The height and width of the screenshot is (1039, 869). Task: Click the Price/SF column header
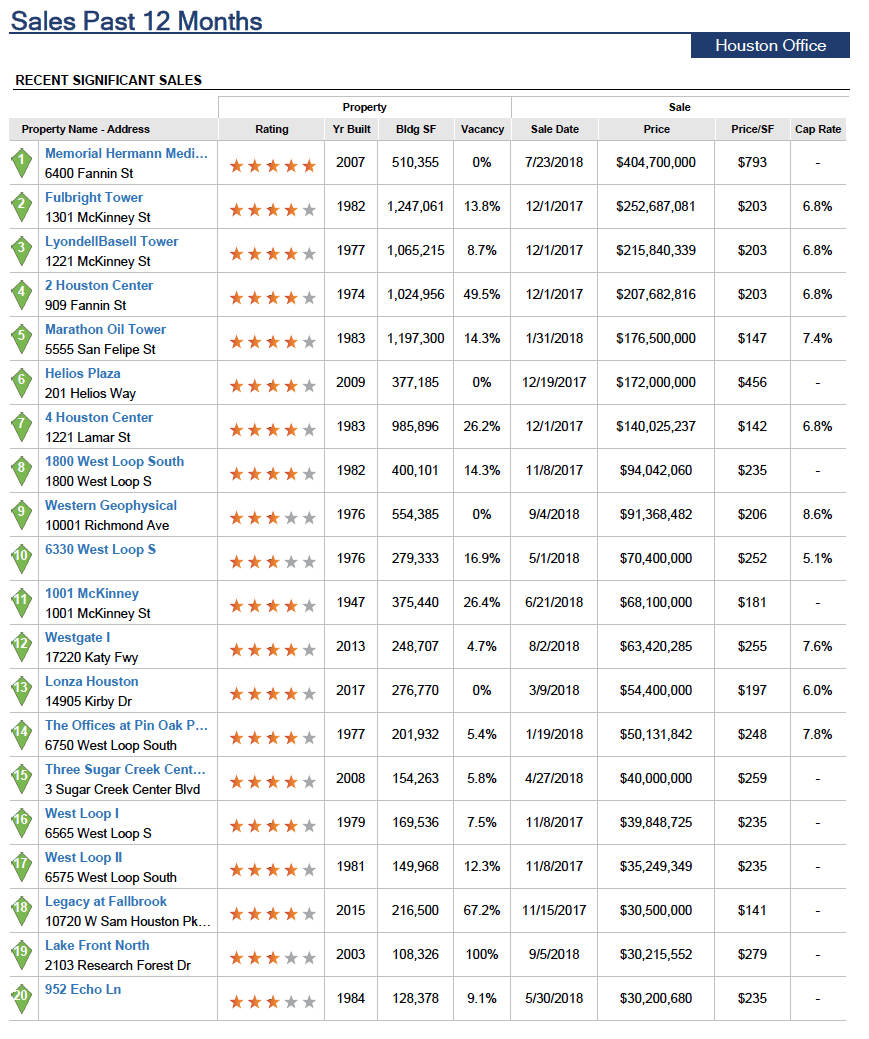coord(752,129)
